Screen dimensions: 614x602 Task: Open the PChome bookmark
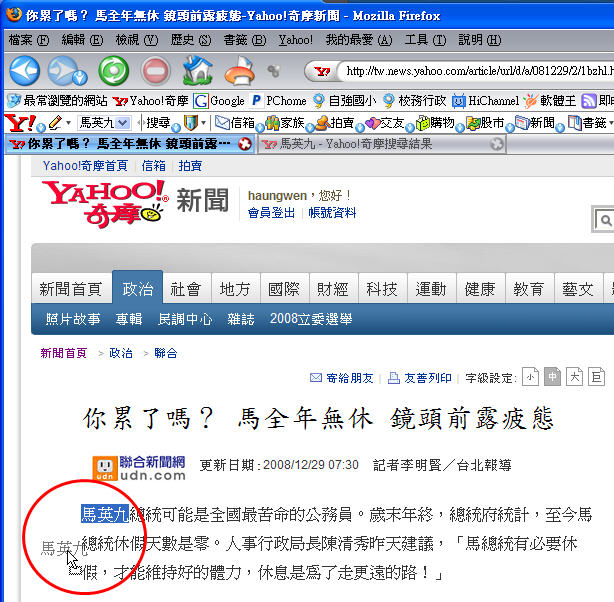click(279, 101)
